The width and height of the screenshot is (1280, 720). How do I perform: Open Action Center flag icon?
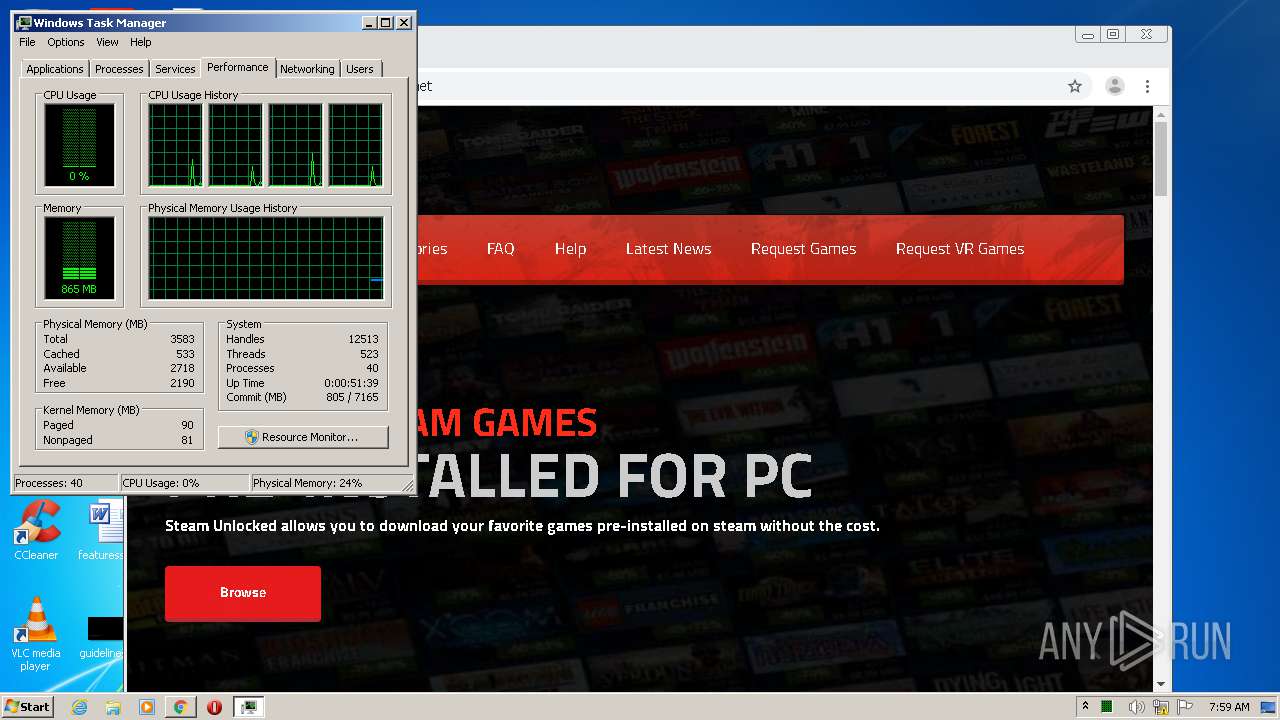(1185, 707)
